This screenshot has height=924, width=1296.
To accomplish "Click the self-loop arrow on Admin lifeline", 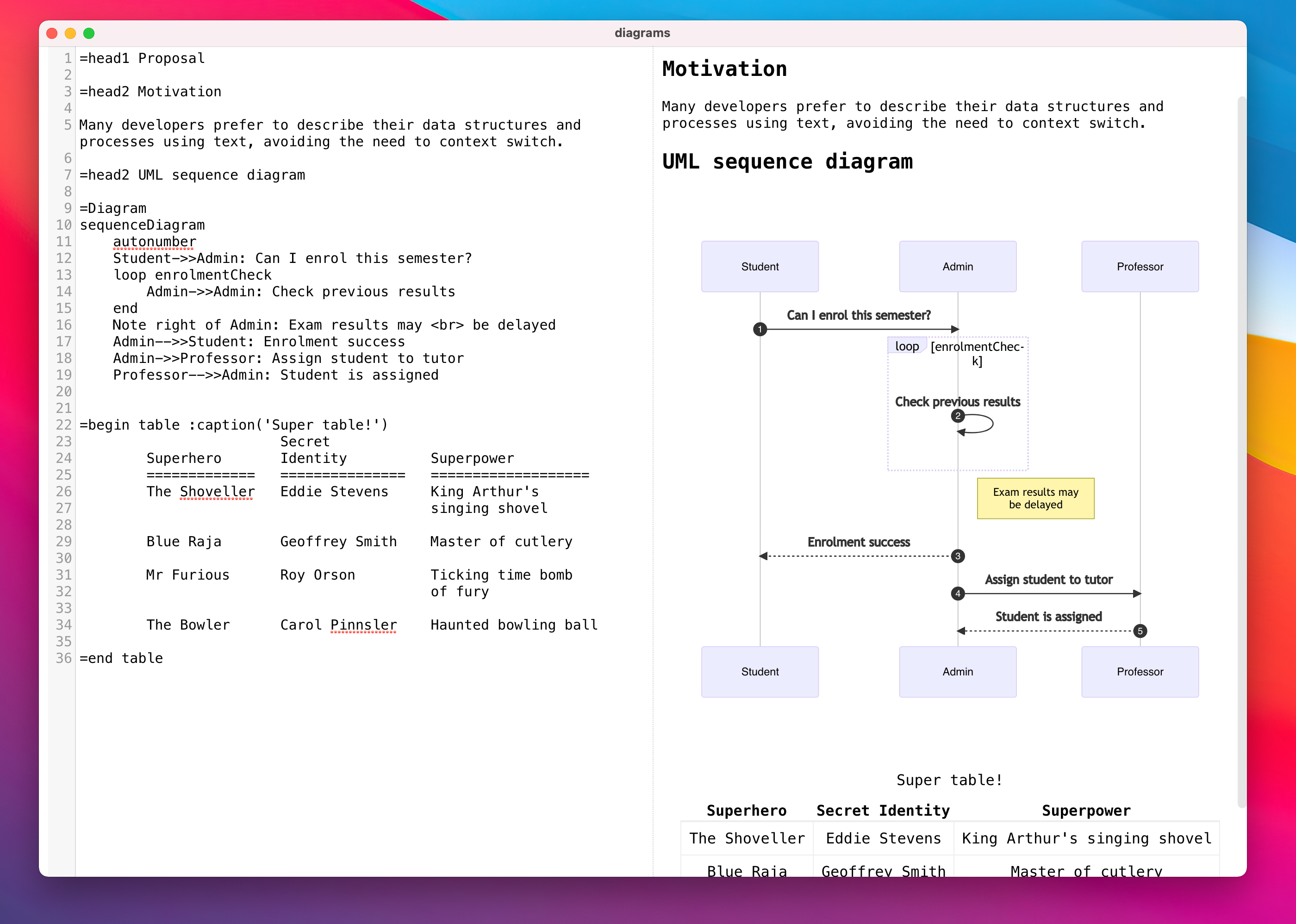I will click(x=976, y=425).
